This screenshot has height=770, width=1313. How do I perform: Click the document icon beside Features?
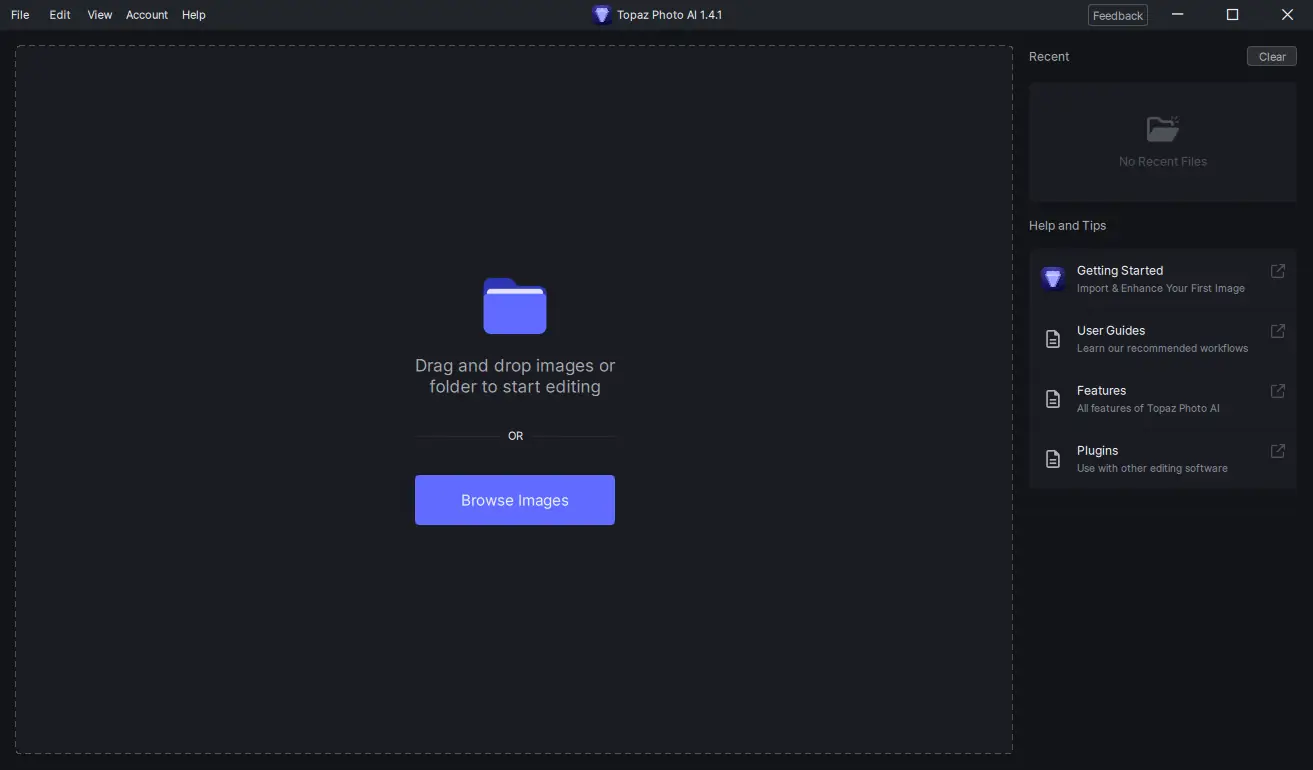1053,399
